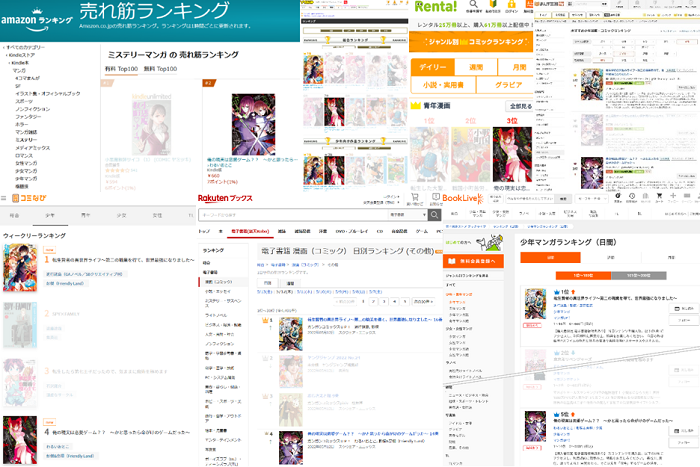Viewport: 700px width, 467px height.
Task: Click the blue crown at BookLive 5位
Action: (557, 414)
